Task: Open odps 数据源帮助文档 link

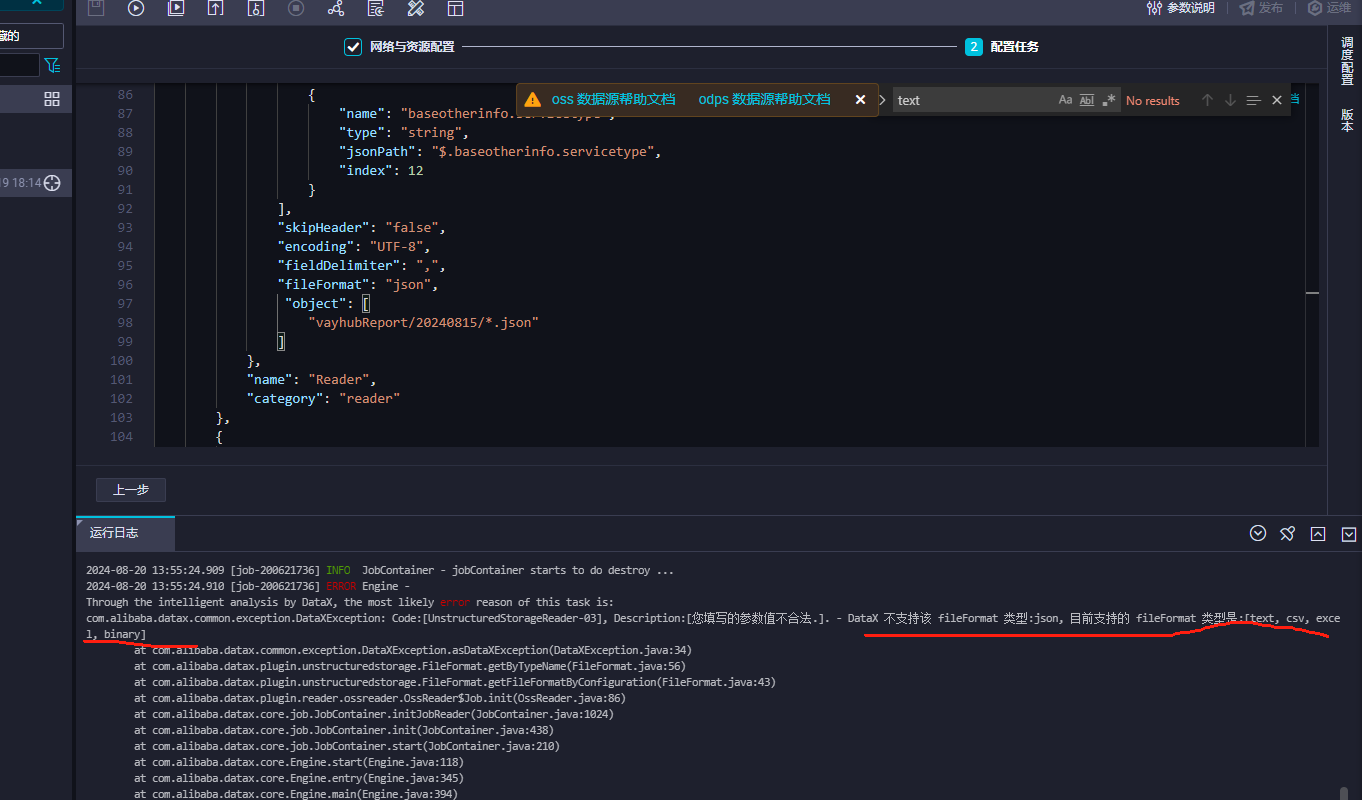Action: [764, 99]
